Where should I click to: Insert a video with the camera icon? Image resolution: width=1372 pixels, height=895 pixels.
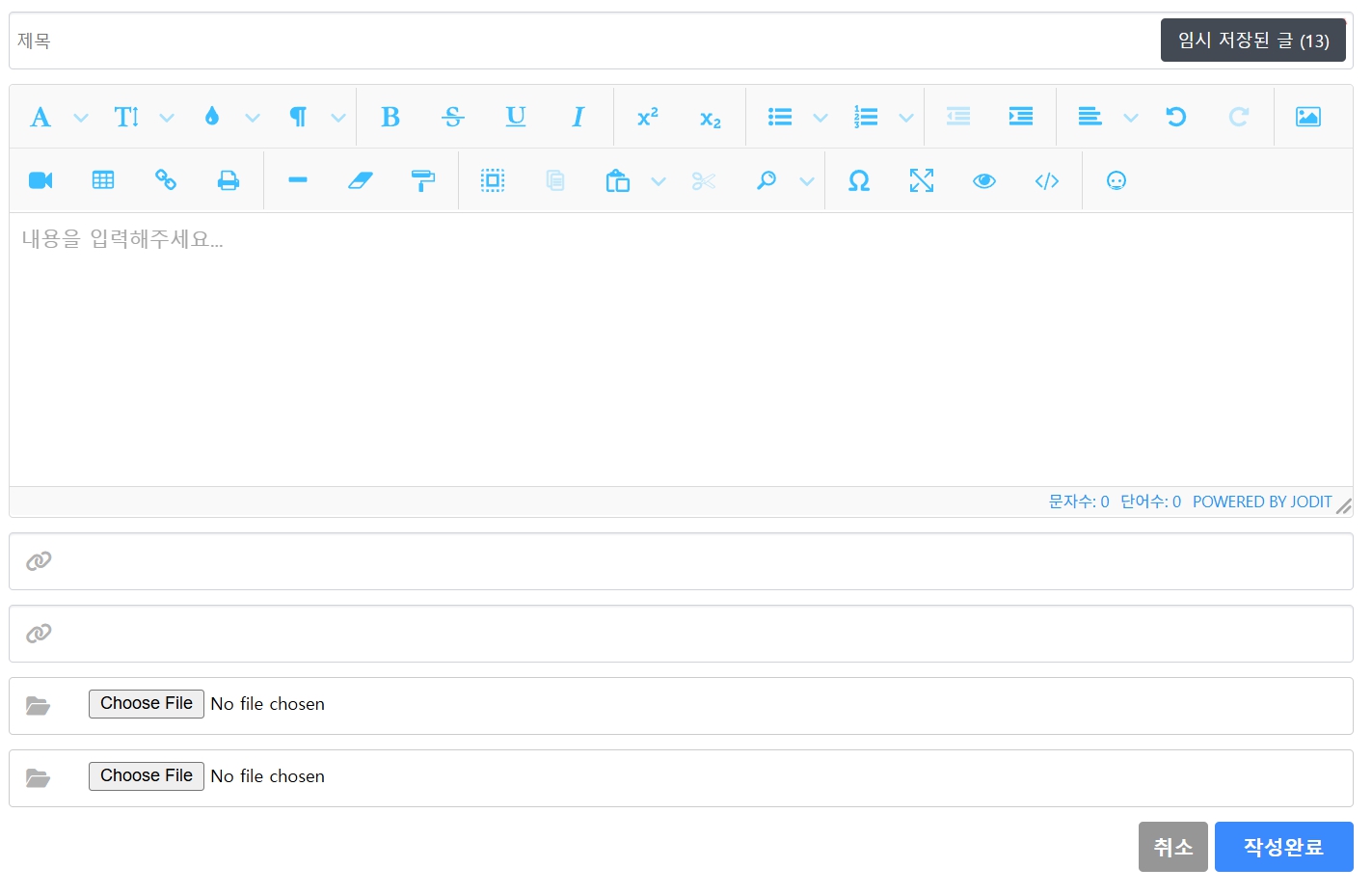click(x=40, y=180)
